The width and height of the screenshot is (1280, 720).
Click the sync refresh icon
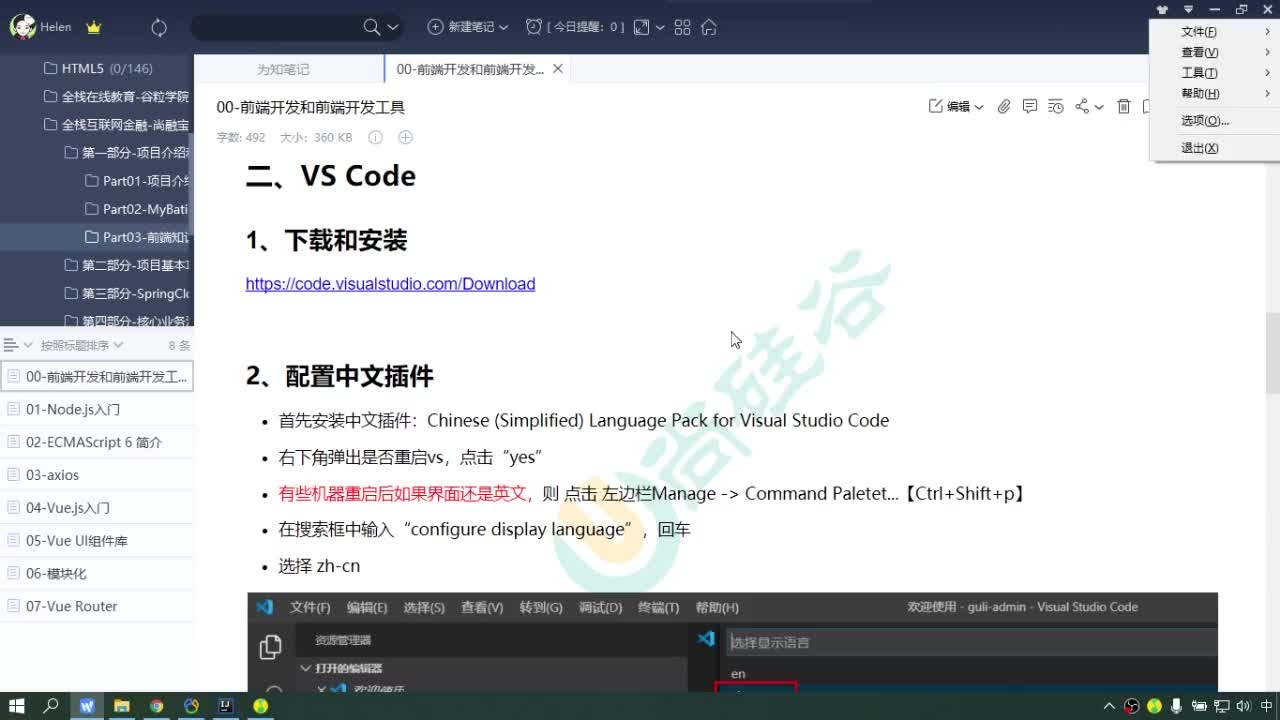[x=159, y=28]
